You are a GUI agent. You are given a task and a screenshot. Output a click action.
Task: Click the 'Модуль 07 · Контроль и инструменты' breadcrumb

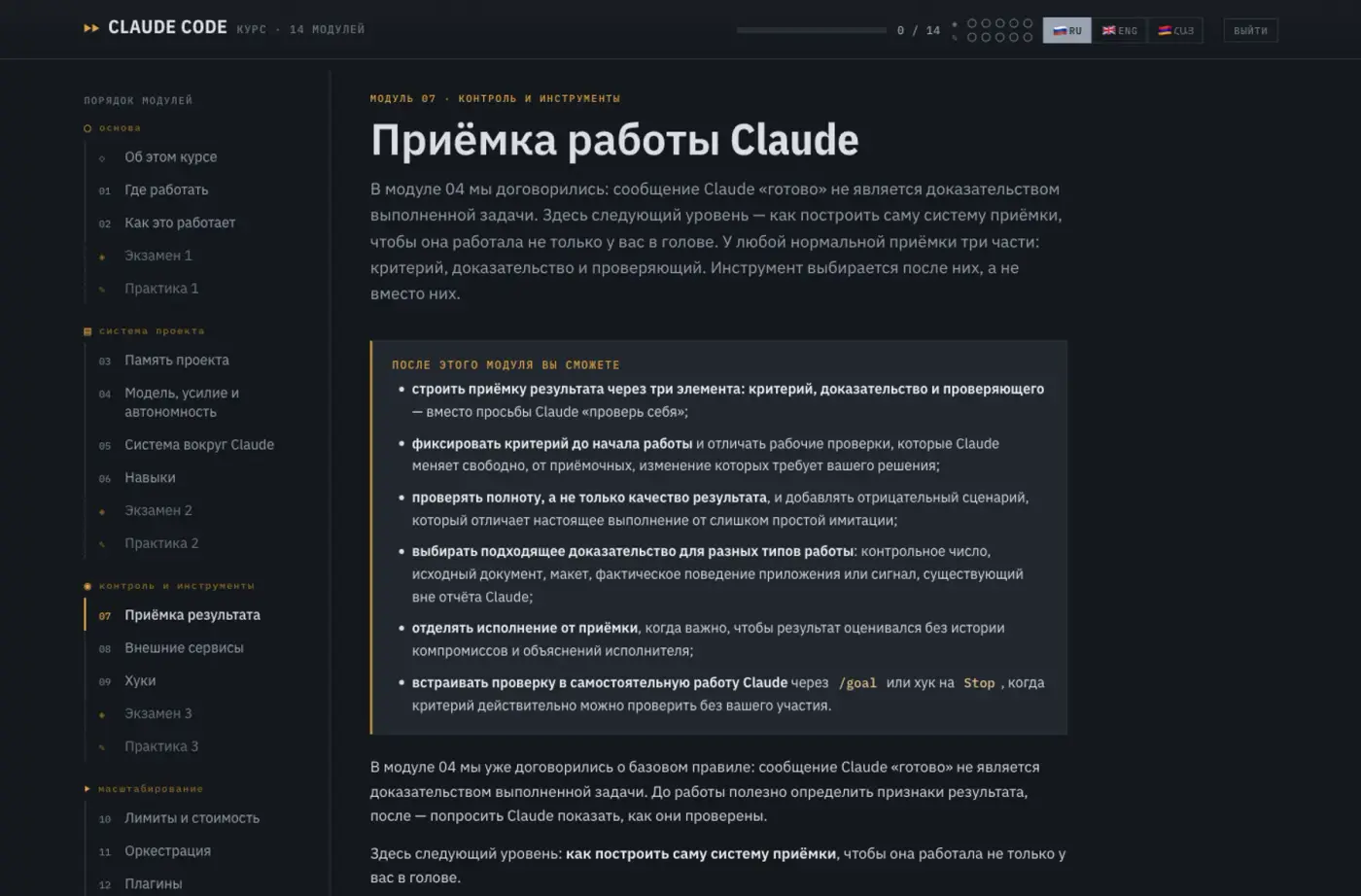pyautogui.click(x=495, y=98)
